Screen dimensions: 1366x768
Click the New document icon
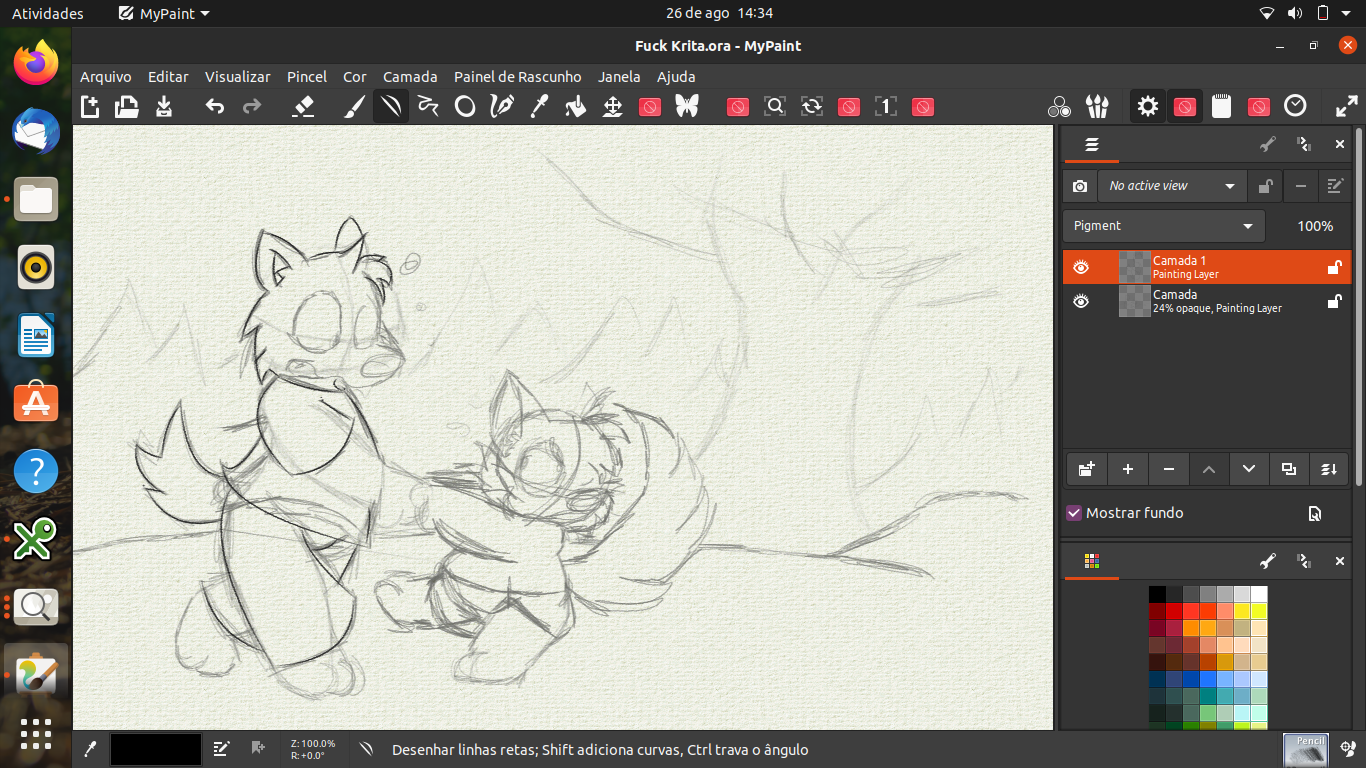coord(90,106)
